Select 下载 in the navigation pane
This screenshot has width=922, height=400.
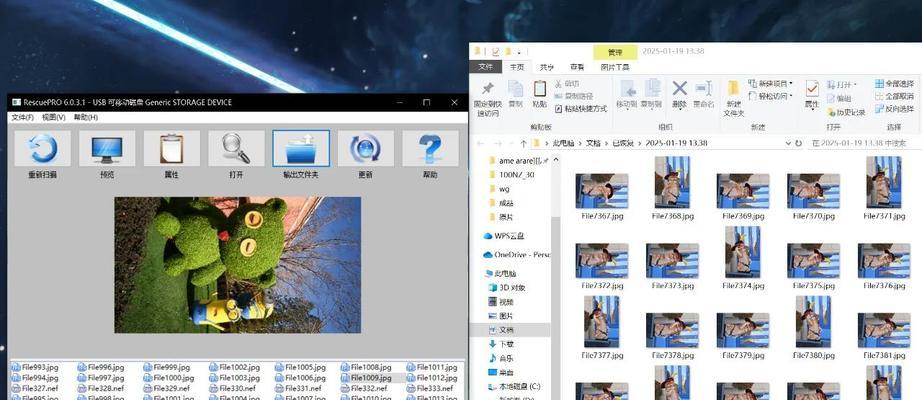(x=500, y=344)
